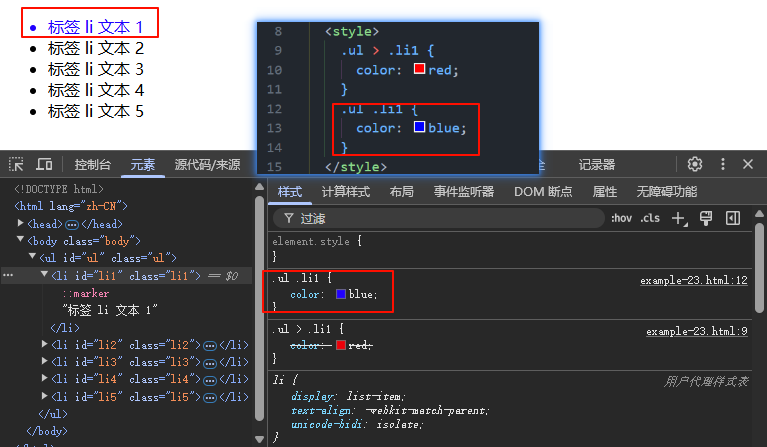767x447 pixels.
Task: Expand the li5 node's ellipsis badge
Action: (211, 398)
